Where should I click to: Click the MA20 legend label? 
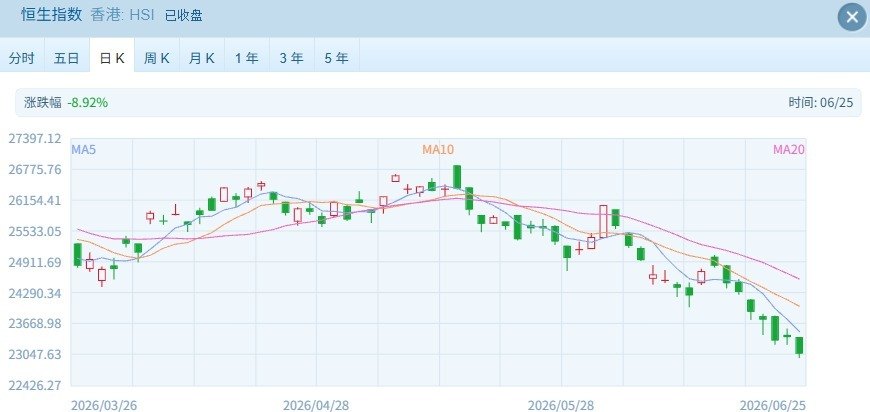[788, 149]
